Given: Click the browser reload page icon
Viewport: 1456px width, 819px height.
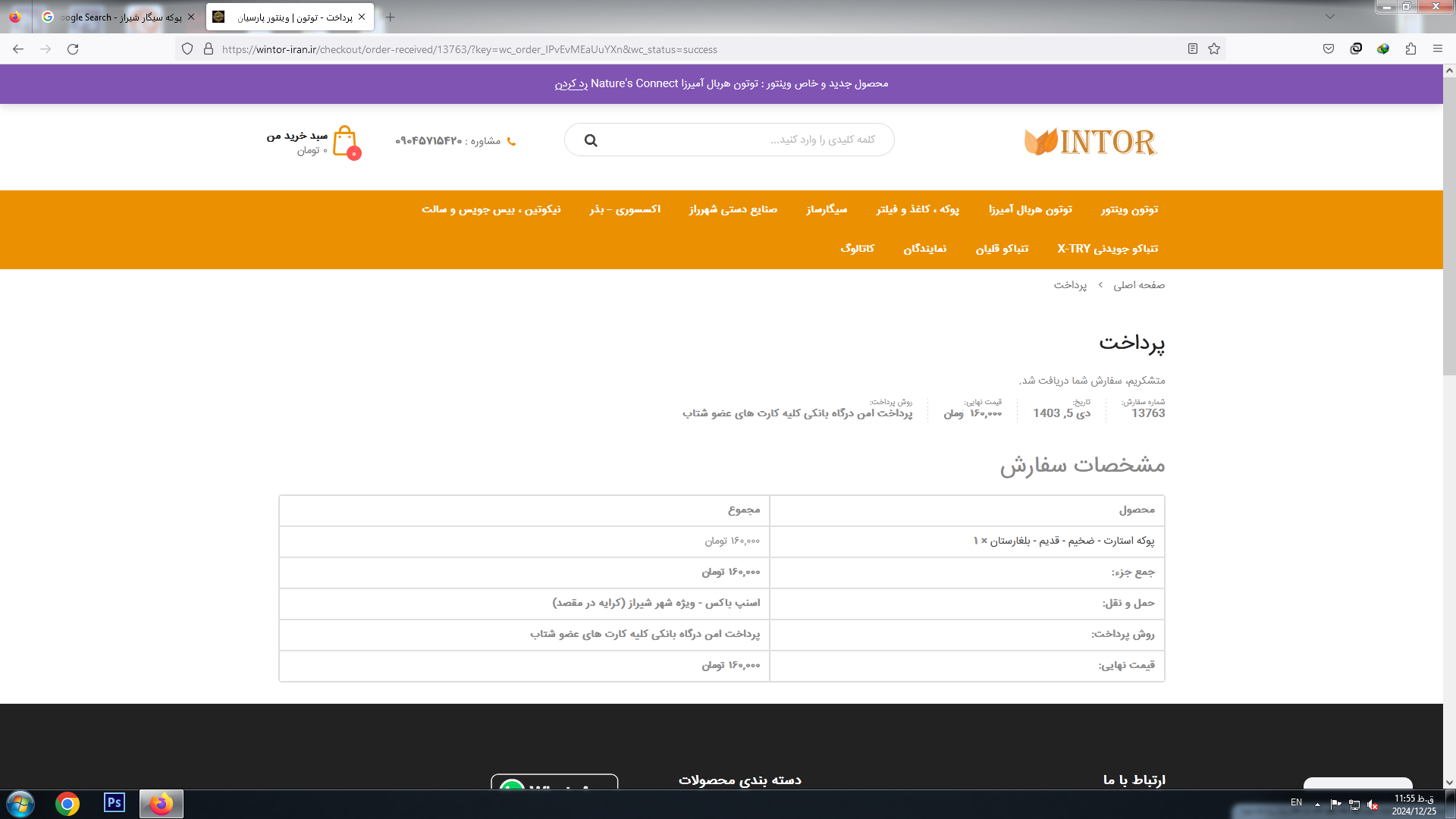Looking at the screenshot, I should point(73,49).
